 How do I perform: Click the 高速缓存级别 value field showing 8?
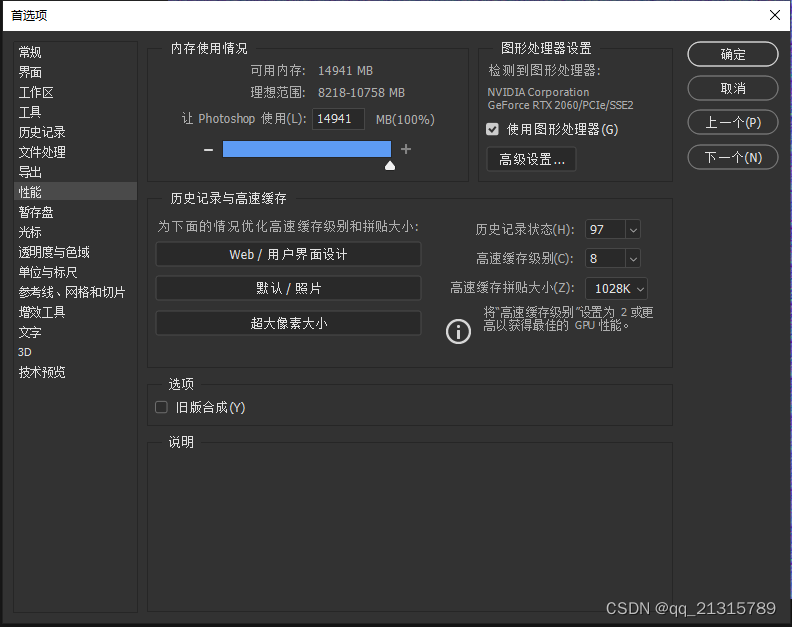point(605,259)
